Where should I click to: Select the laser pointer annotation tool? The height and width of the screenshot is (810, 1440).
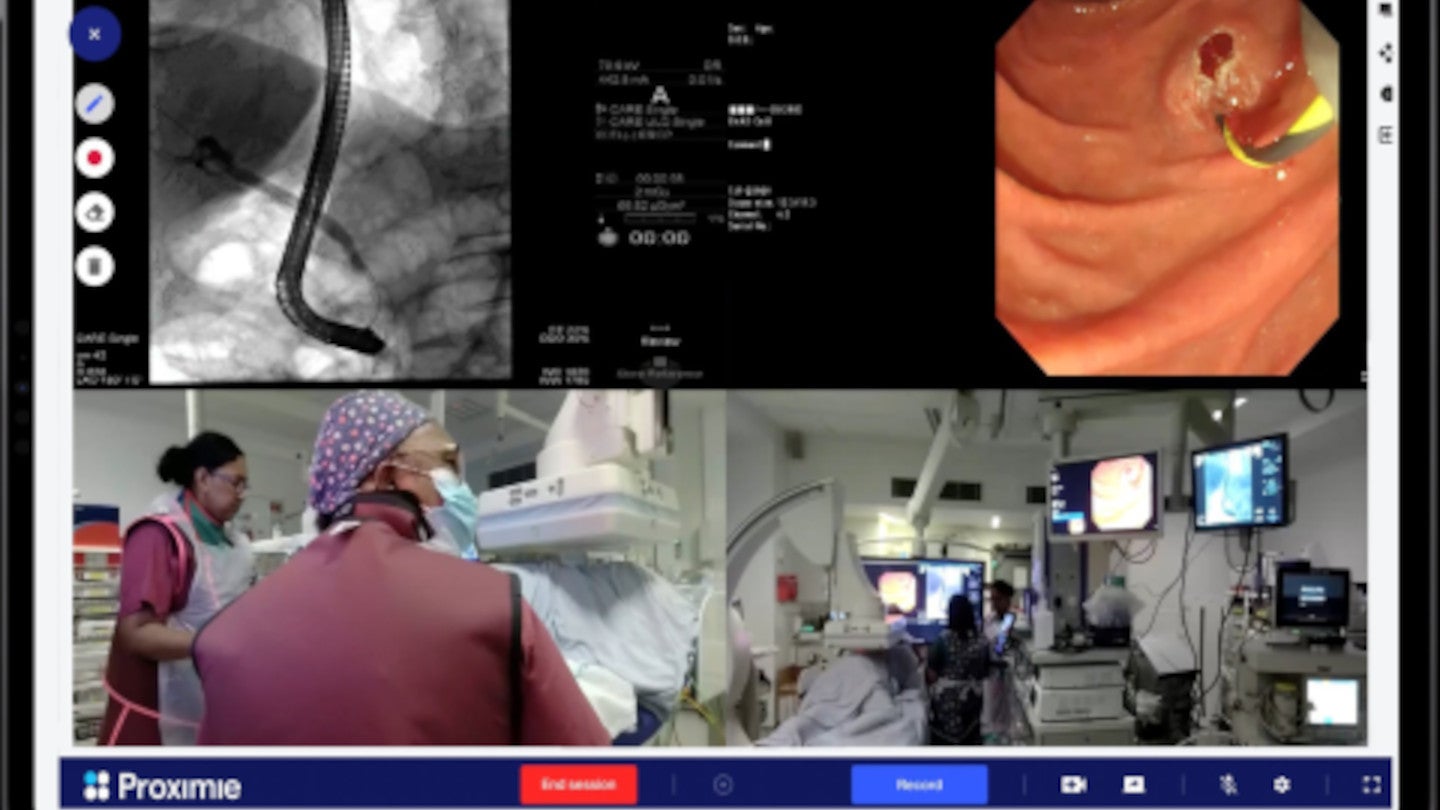(x=96, y=213)
